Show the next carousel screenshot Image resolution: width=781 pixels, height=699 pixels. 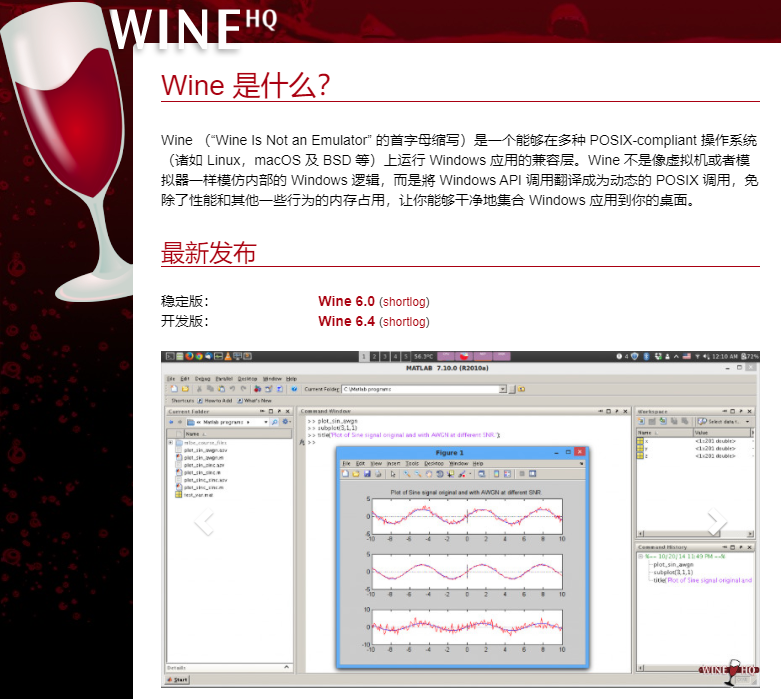pos(716,522)
